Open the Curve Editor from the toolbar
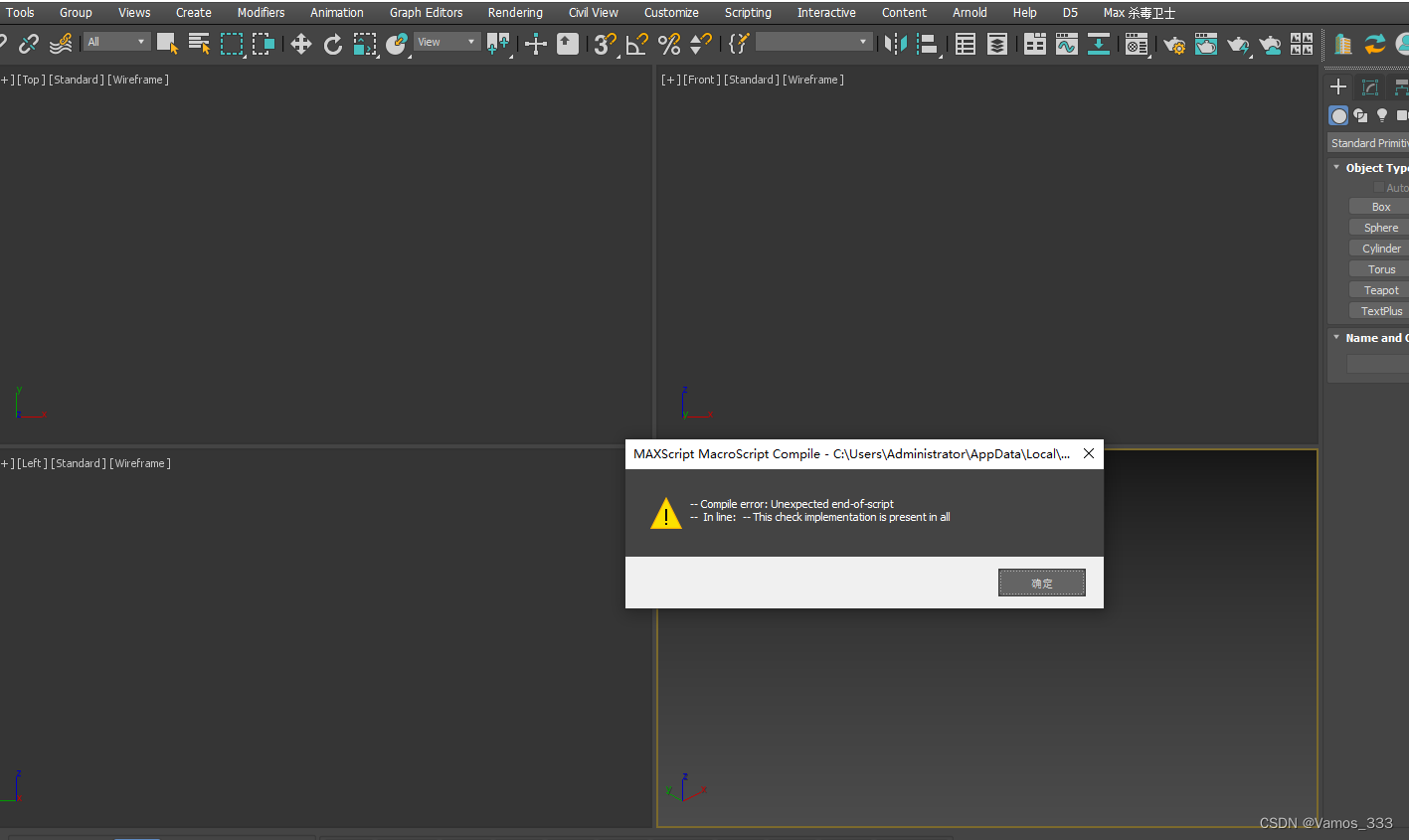This screenshot has width=1409, height=840. (1067, 44)
